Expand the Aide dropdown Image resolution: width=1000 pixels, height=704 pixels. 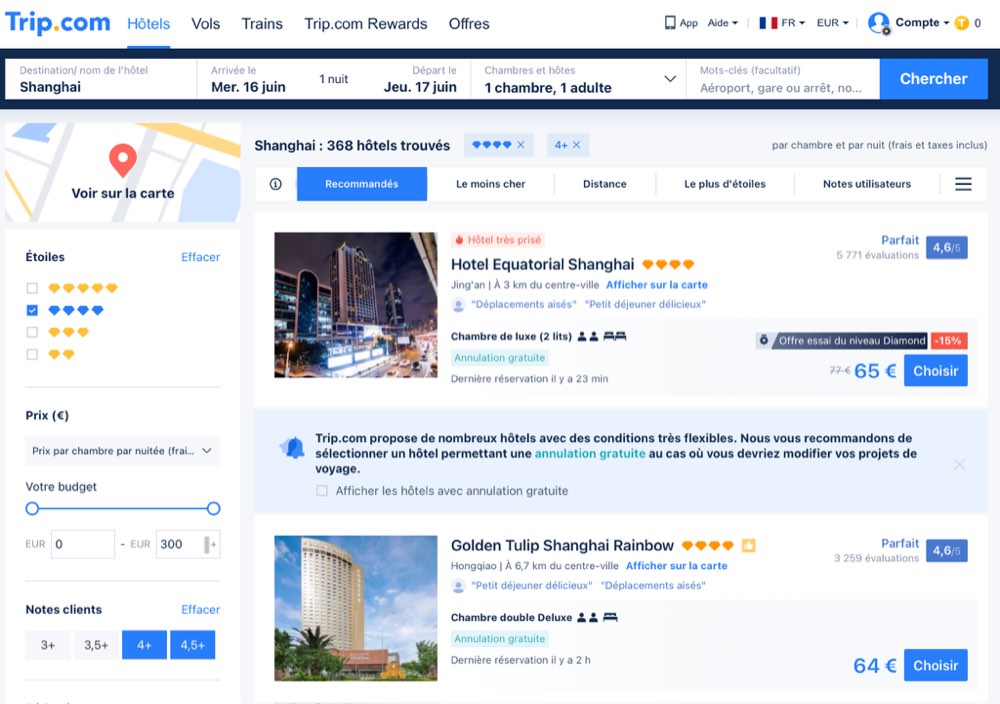pos(723,23)
